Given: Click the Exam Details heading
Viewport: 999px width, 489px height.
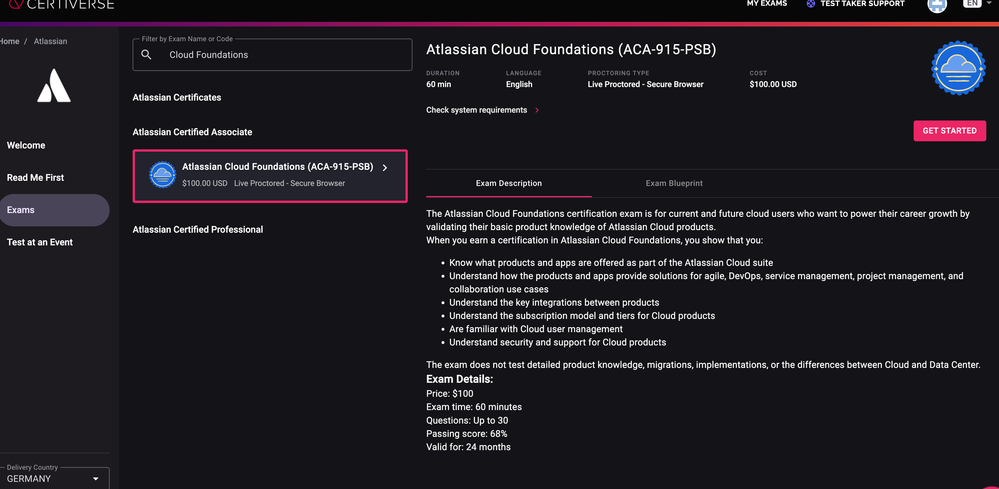Looking at the screenshot, I should tap(459, 379).
